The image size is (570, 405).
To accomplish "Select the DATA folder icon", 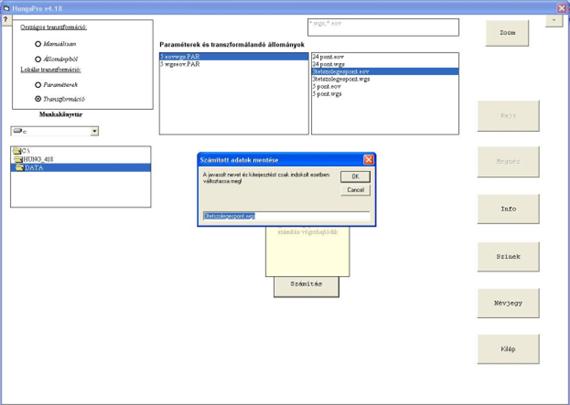I will (19, 168).
